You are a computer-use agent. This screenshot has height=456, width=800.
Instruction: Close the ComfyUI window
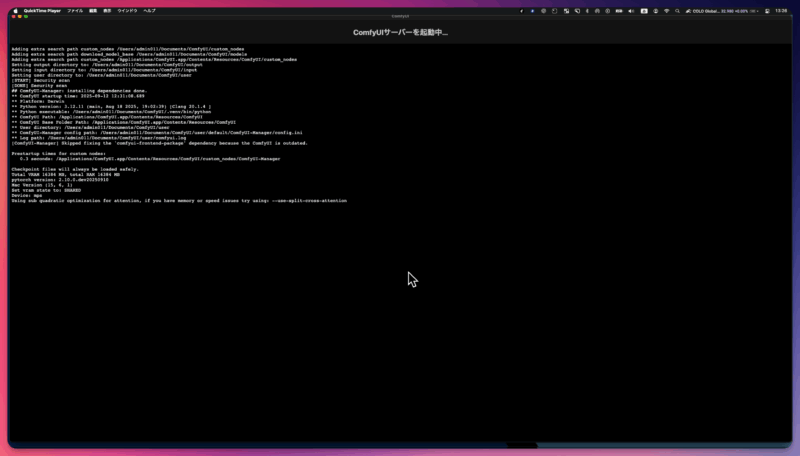13,17
